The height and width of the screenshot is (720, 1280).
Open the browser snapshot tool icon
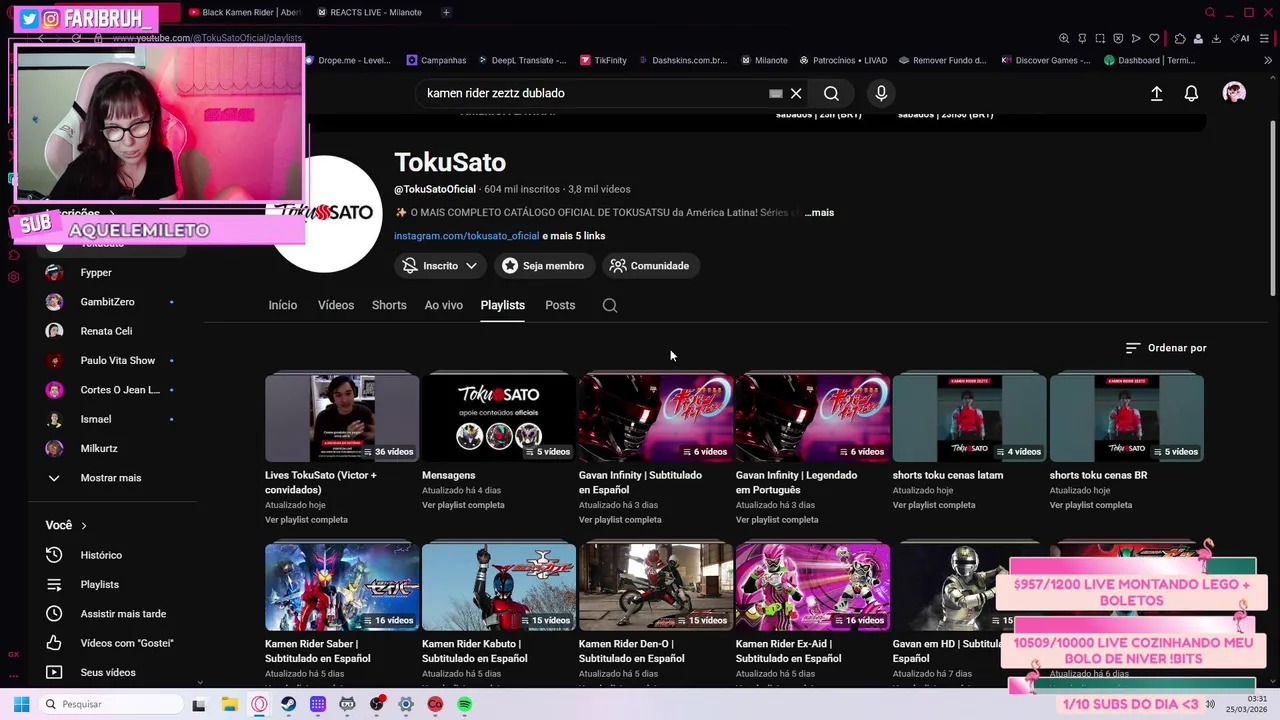(1100, 38)
